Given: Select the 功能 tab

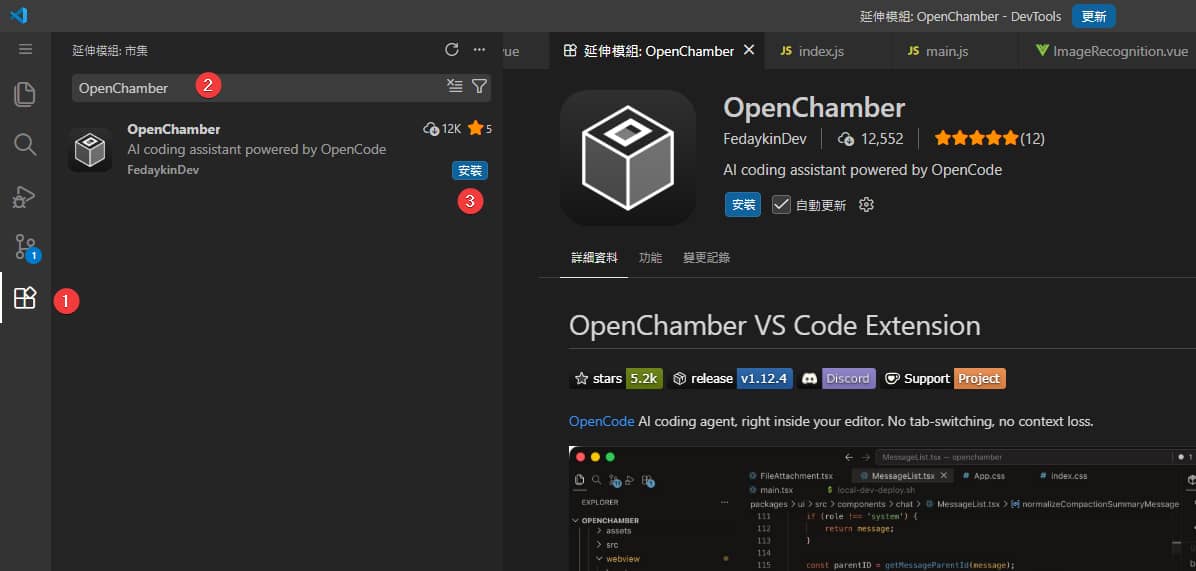Looking at the screenshot, I should tap(651, 258).
